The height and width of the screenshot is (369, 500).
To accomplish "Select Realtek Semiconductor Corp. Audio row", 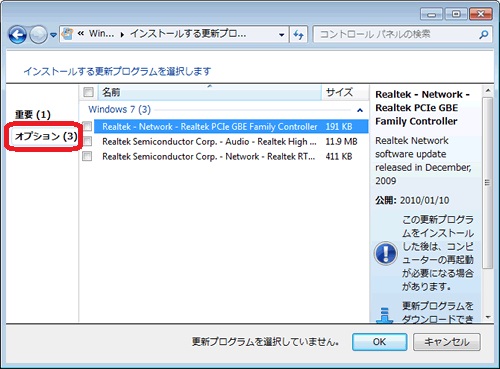I will pyautogui.click(x=231, y=141).
